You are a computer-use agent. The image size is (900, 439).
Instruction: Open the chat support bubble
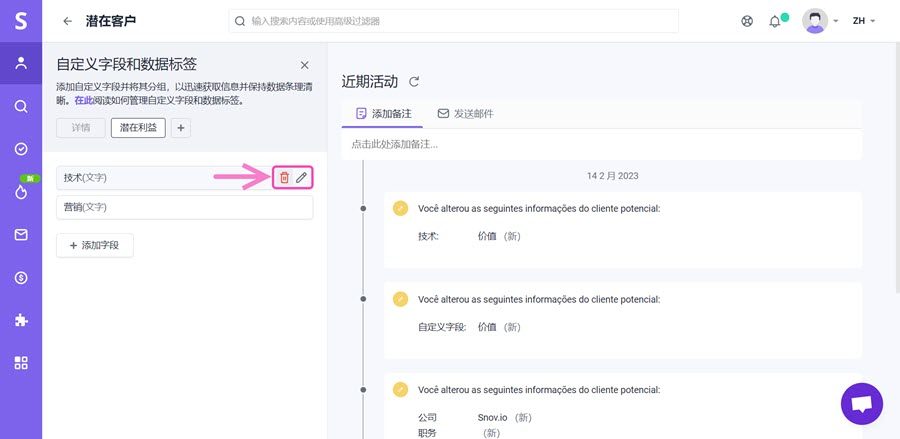[862, 404]
